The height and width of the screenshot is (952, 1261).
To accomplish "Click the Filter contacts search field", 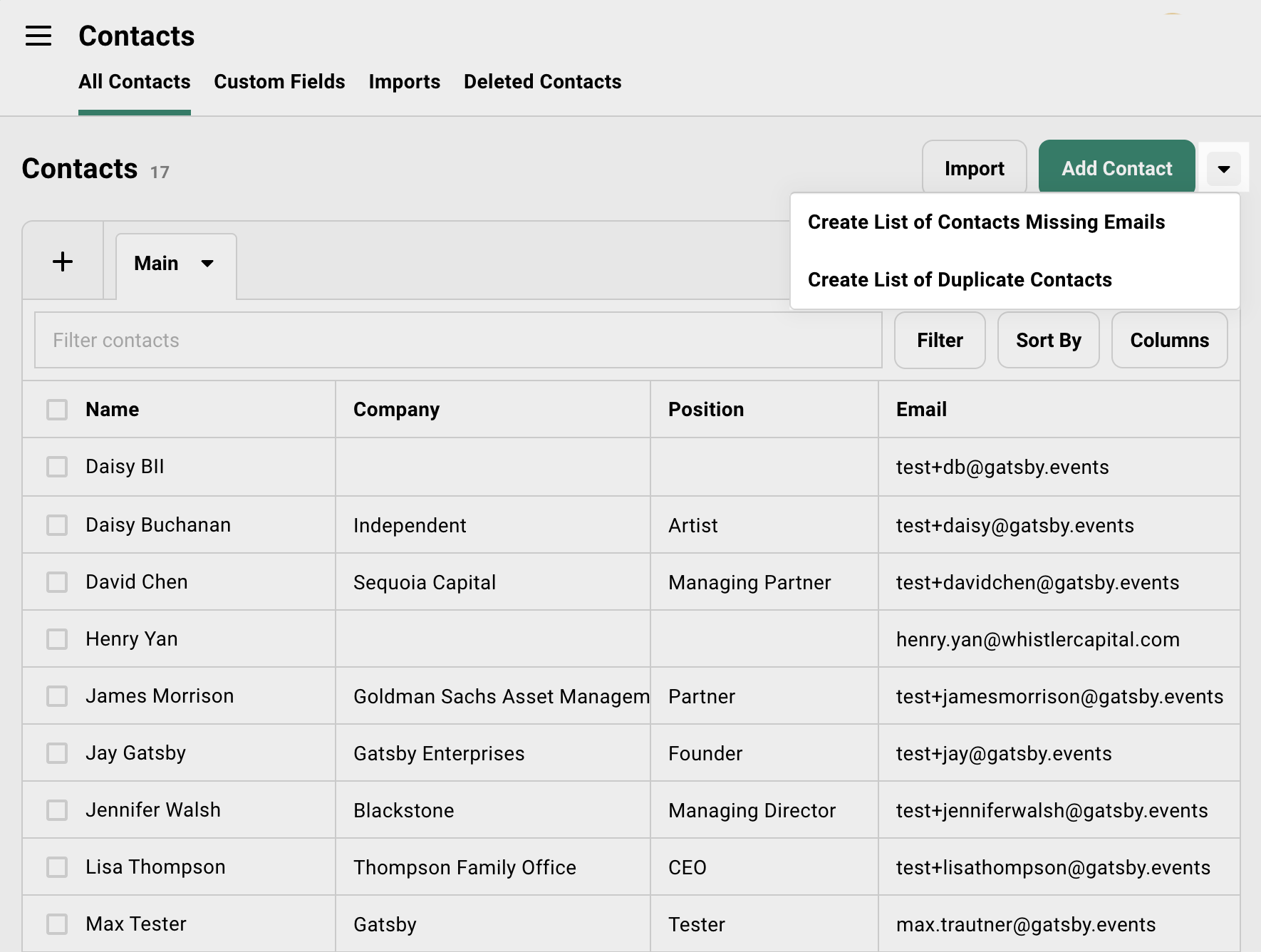I will click(456, 340).
